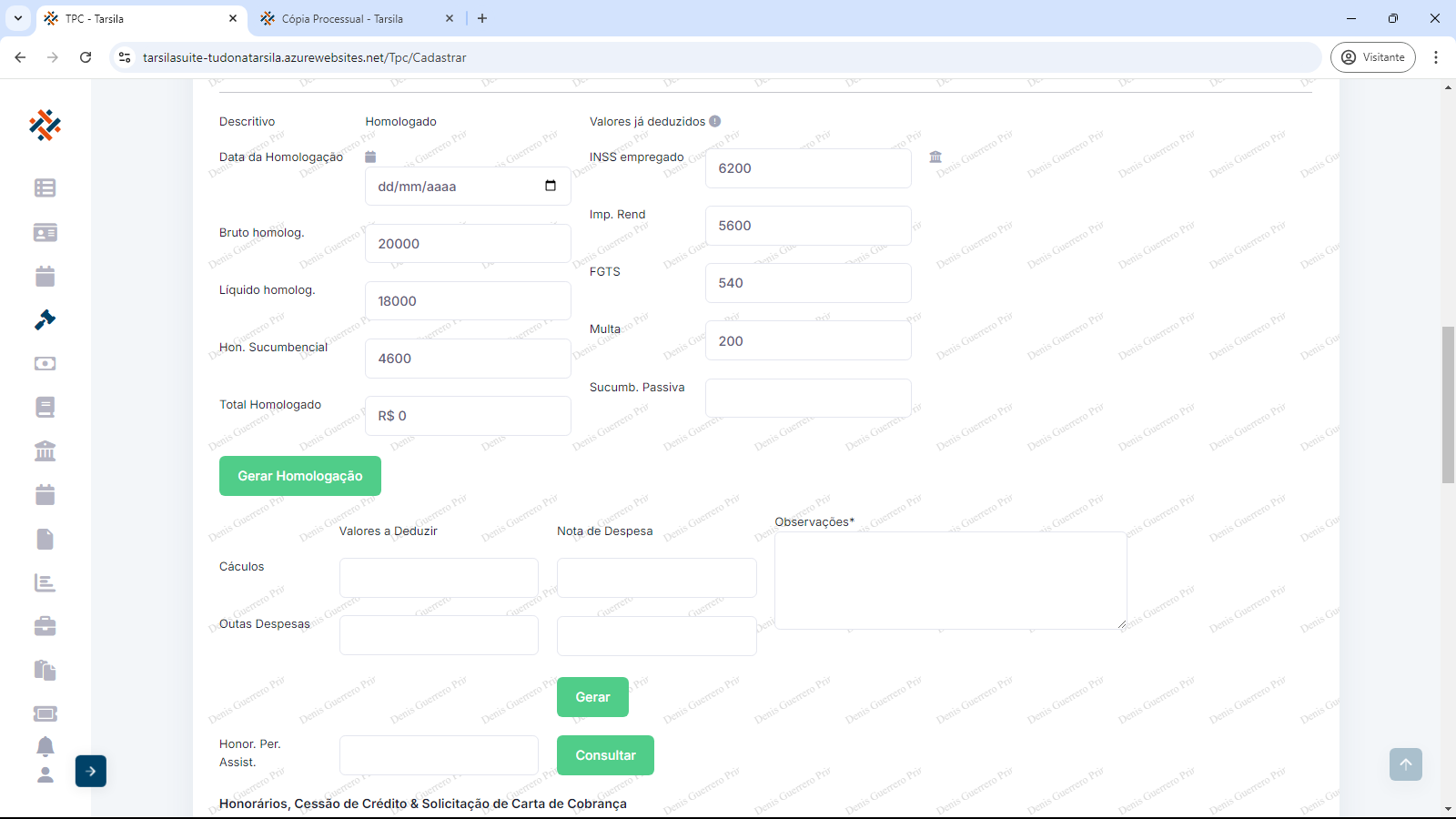This screenshot has width=1456, height=819.
Task: Click the scroll-to-top arrow button
Action: pos(1405,764)
